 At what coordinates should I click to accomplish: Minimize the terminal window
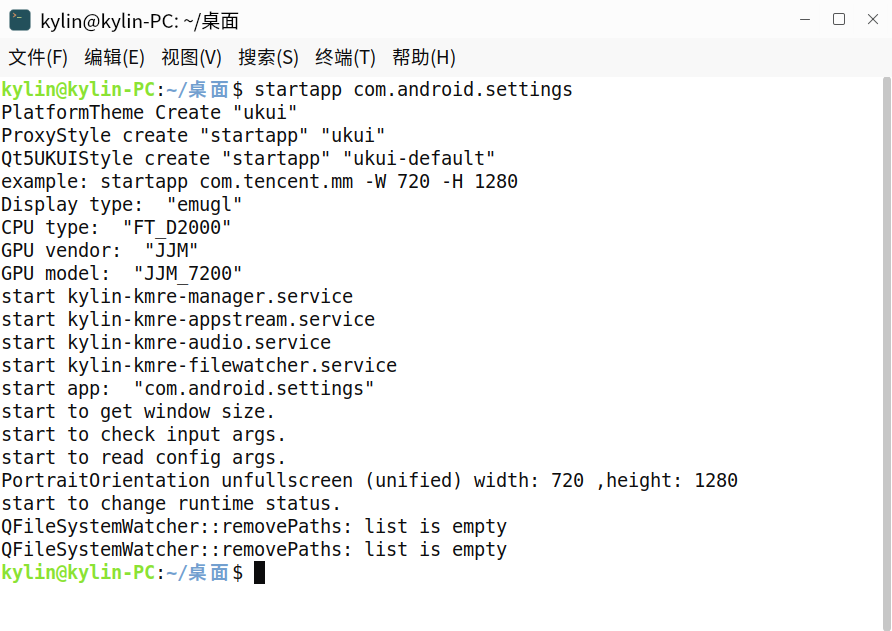(805, 19)
